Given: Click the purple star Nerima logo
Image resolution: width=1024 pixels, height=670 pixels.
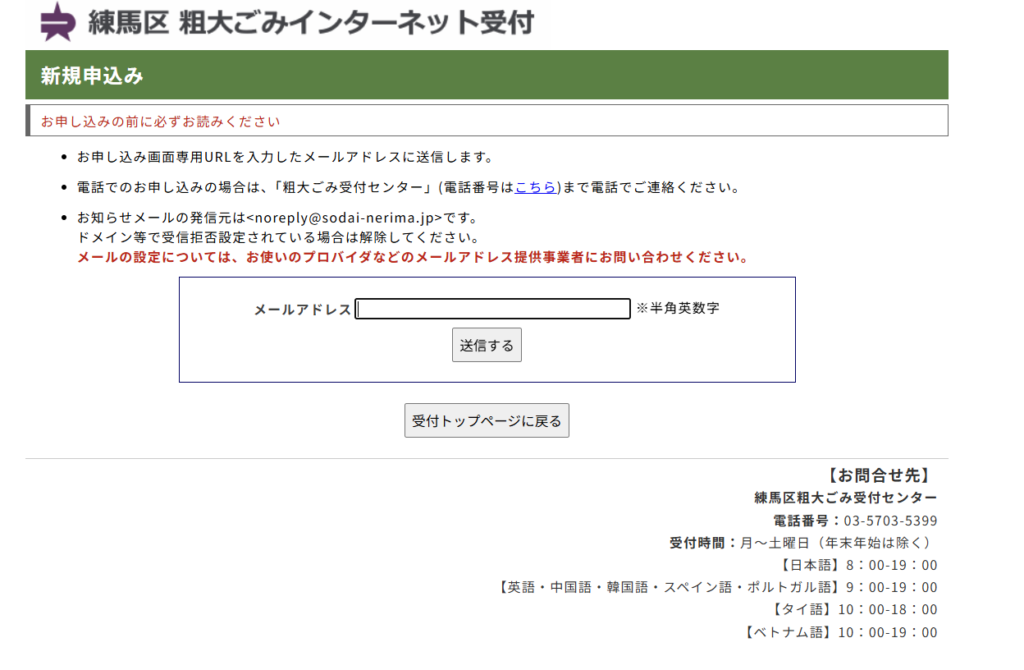Looking at the screenshot, I should 57,22.
